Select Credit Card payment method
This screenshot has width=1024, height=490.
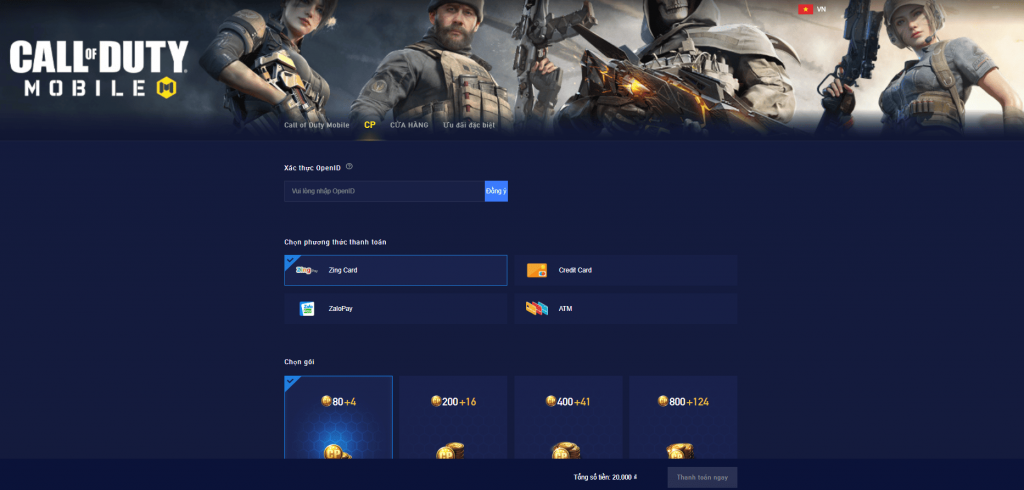click(x=626, y=270)
